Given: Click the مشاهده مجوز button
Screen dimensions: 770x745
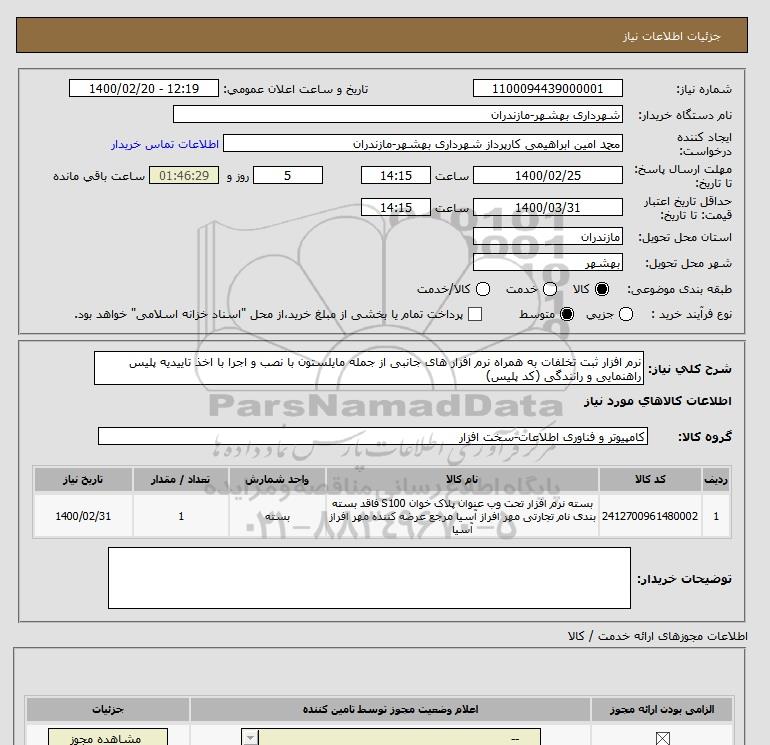Looking at the screenshot, I should pyautogui.click(x=108, y=737).
